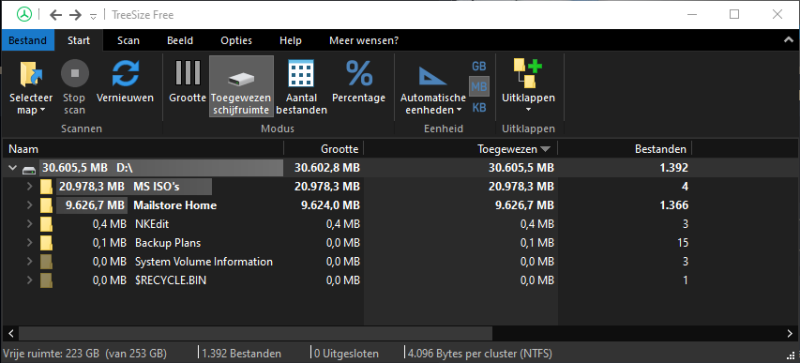
Task: Go back with the left arrow
Action: point(56,15)
